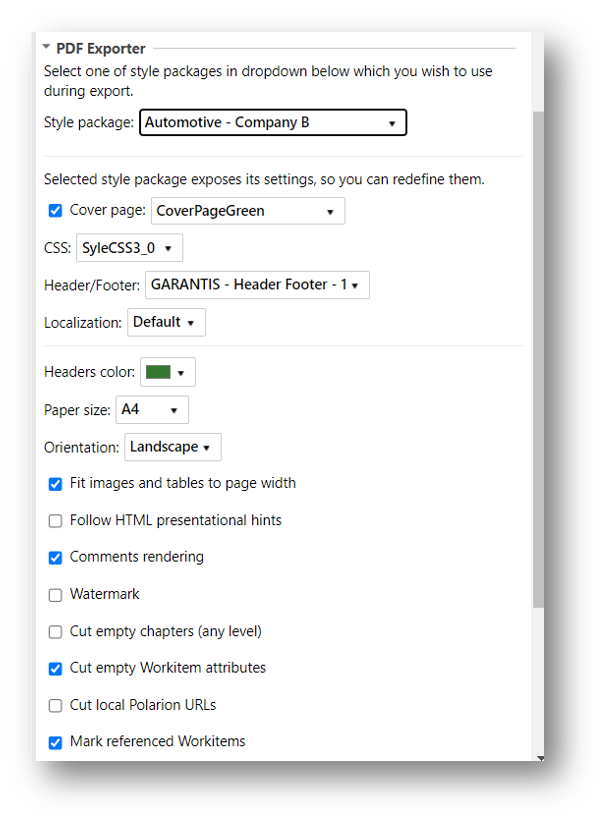The height and width of the screenshot is (824, 606).
Task: Enable Follow HTML presentational hints
Action: [x=55, y=521]
